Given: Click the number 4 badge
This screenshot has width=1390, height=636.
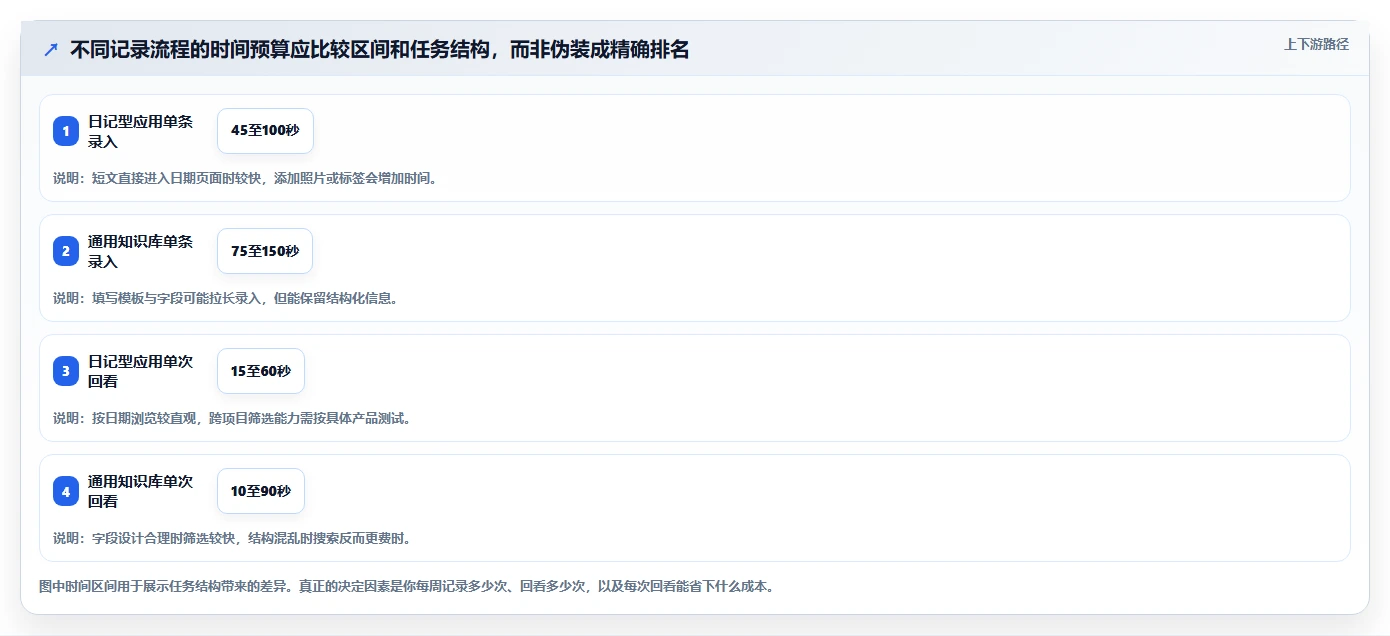Looking at the screenshot, I should tap(66, 491).
